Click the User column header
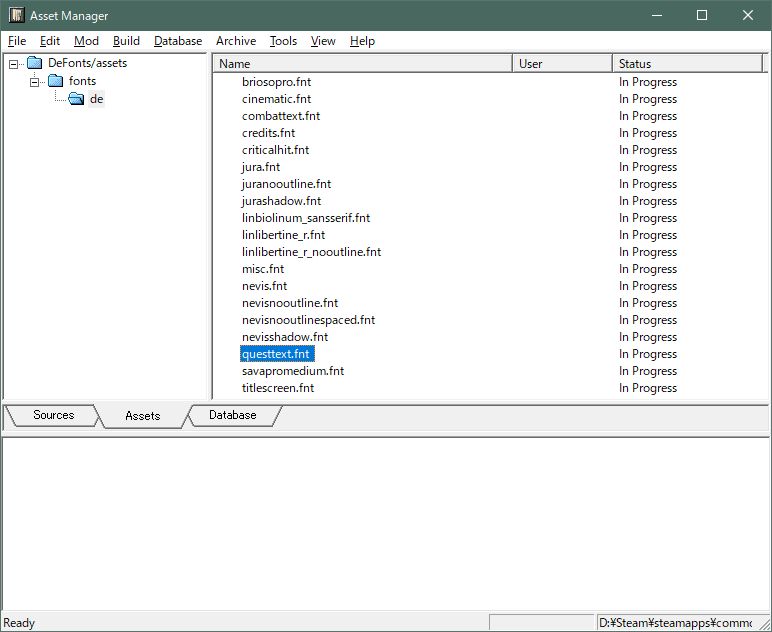Screen dimensions: 772x632 click(x=562, y=64)
